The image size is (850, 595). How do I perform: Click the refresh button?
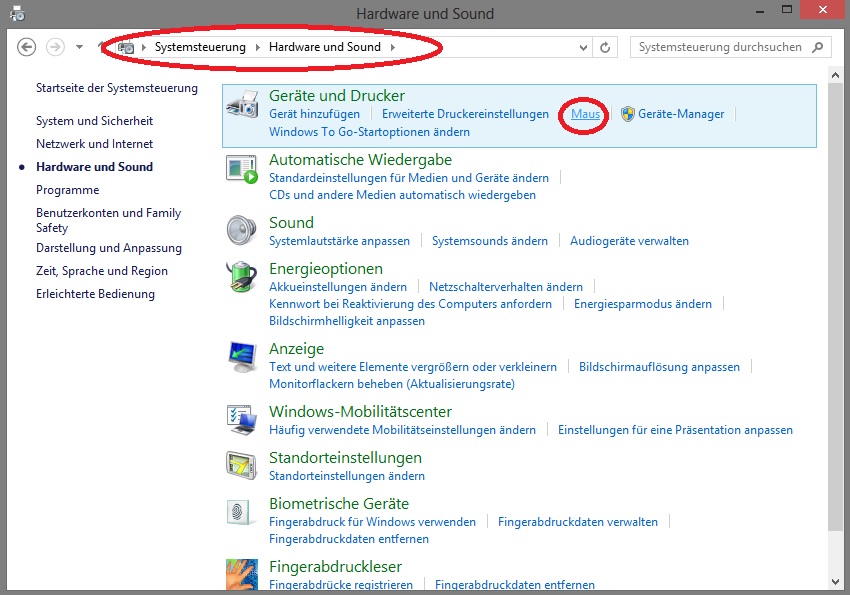[605, 48]
